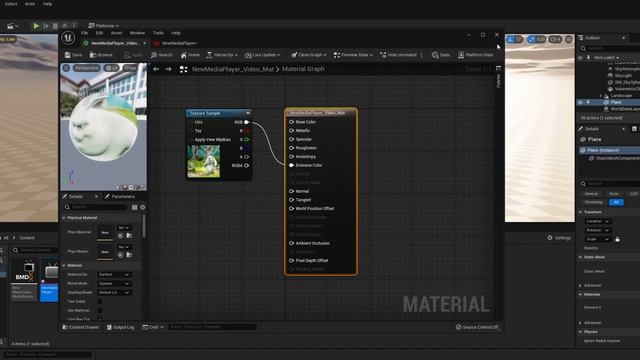The image size is (640, 360).
Task: Click Search in the material editor toolbar
Action: click(x=162, y=55)
